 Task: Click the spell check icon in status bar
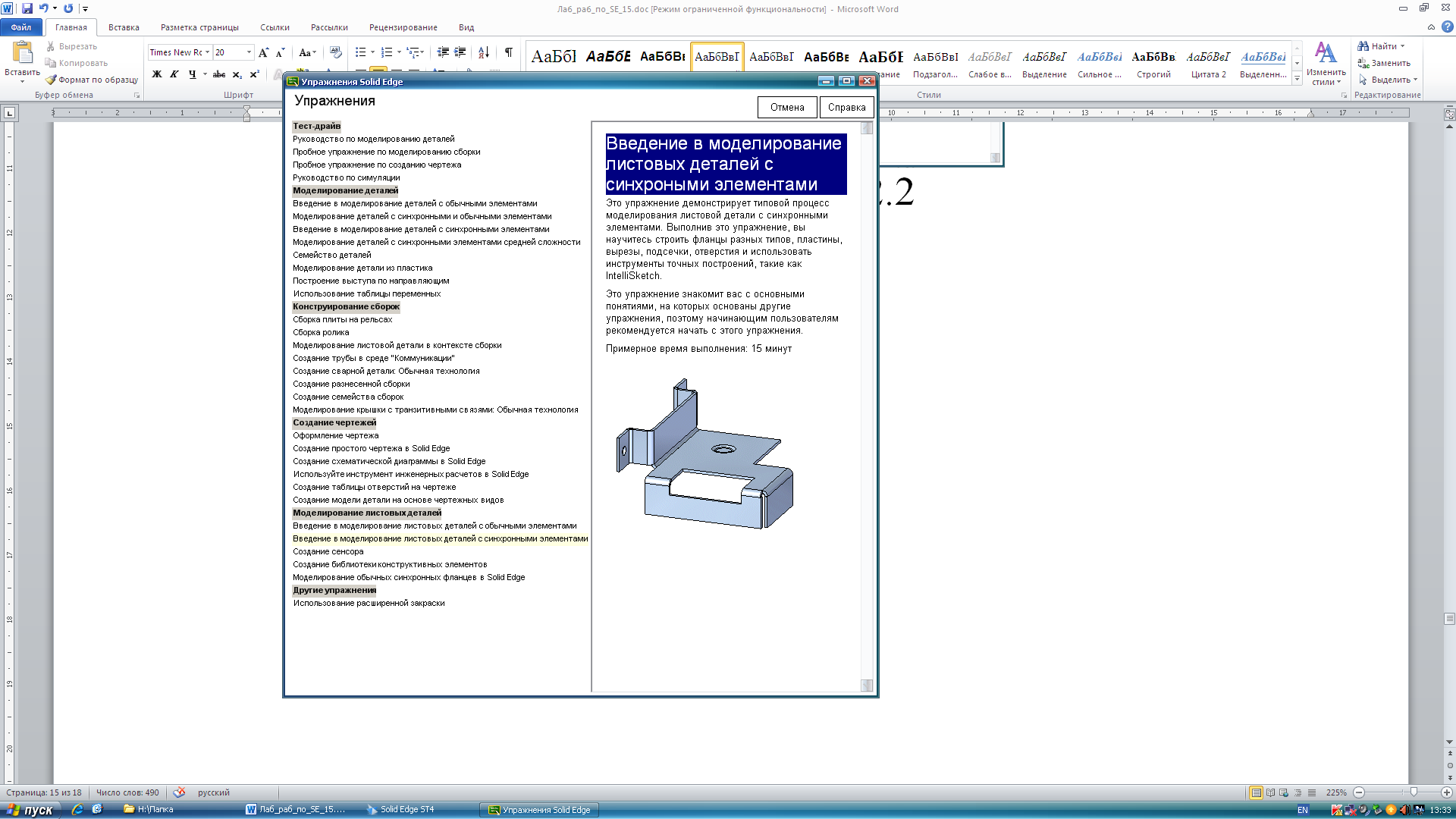pos(179,792)
